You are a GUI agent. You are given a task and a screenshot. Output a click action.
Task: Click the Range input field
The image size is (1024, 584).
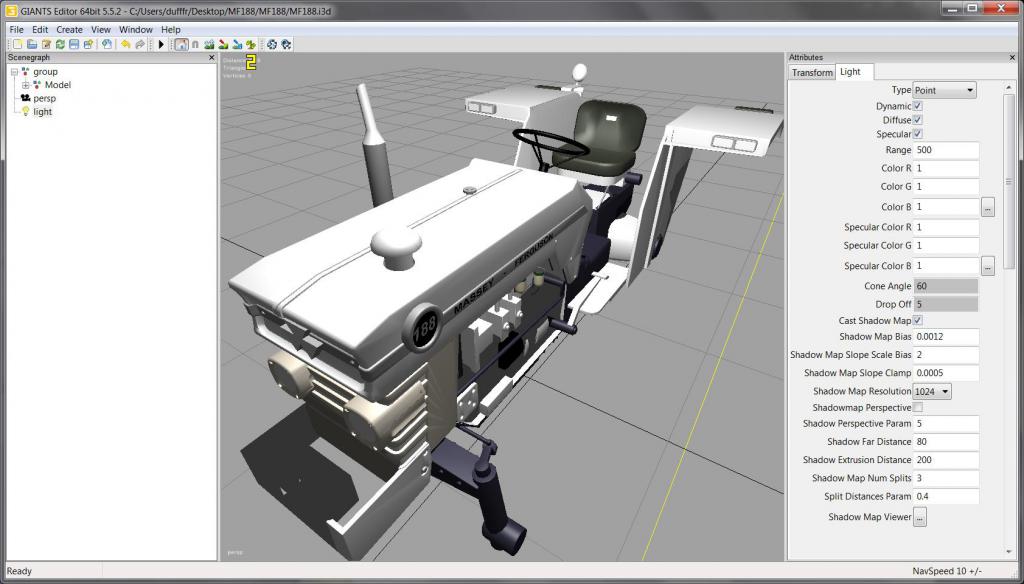(x=946, y=150)
